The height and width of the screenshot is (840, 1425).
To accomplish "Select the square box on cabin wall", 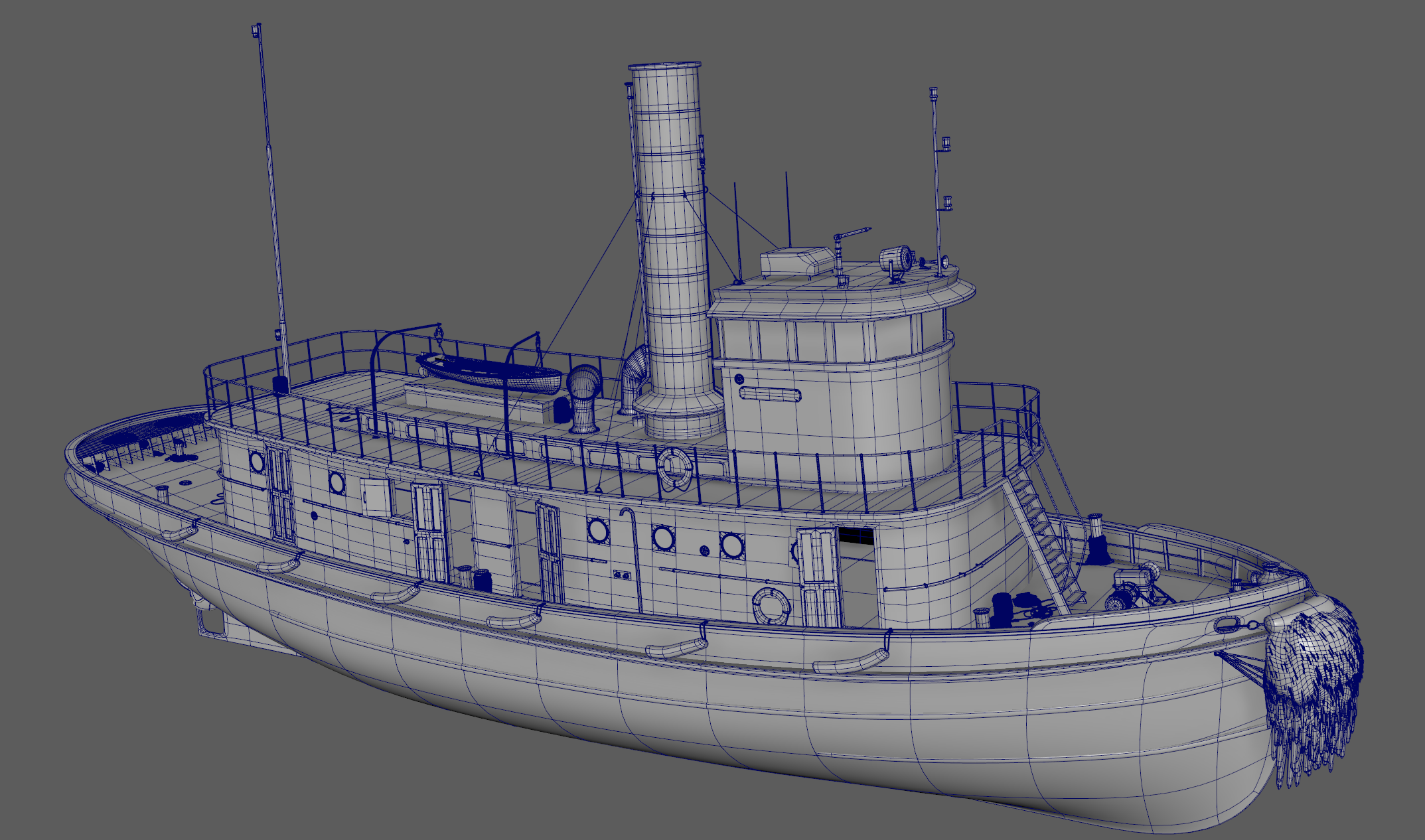I will tap(376, 498).
